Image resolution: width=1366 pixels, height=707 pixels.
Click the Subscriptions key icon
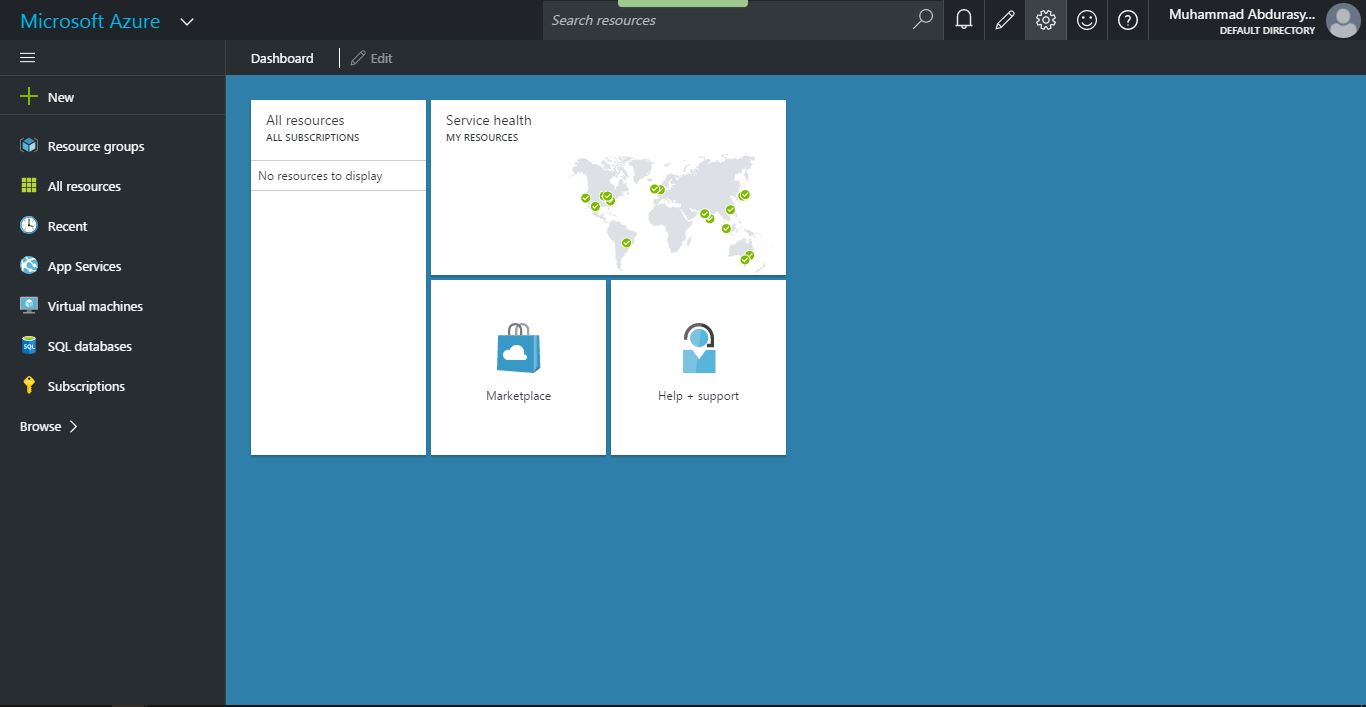coord(29,386)
